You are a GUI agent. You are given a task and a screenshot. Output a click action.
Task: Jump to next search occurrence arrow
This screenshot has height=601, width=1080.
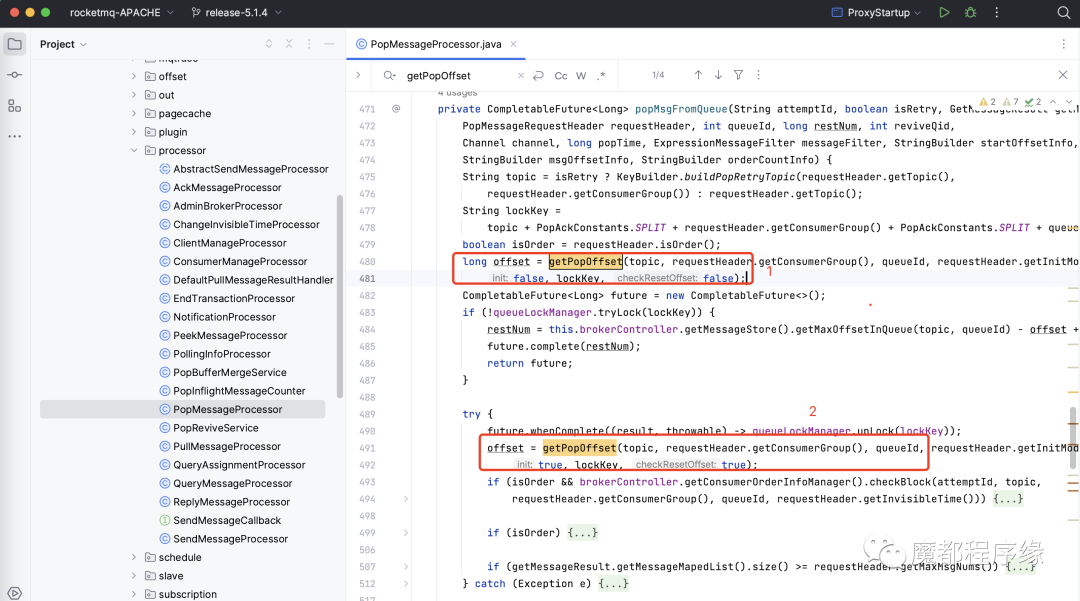tap(718, 75)
